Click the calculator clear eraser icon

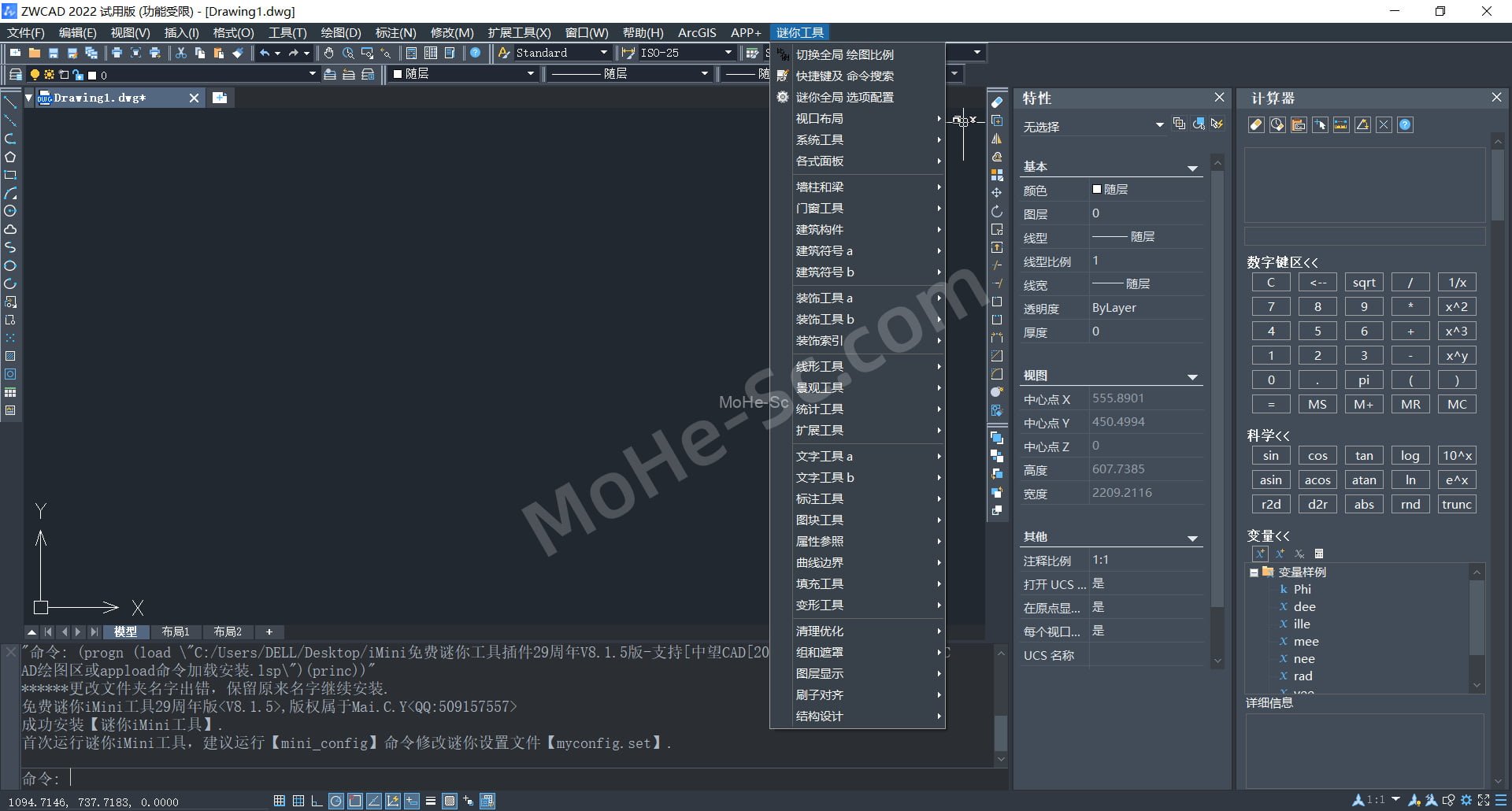tap(1256, 125)
